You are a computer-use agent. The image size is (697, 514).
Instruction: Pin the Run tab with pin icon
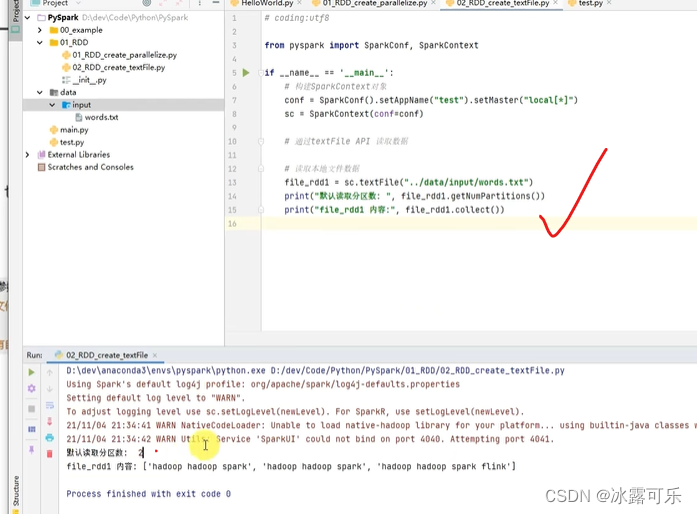32,450
